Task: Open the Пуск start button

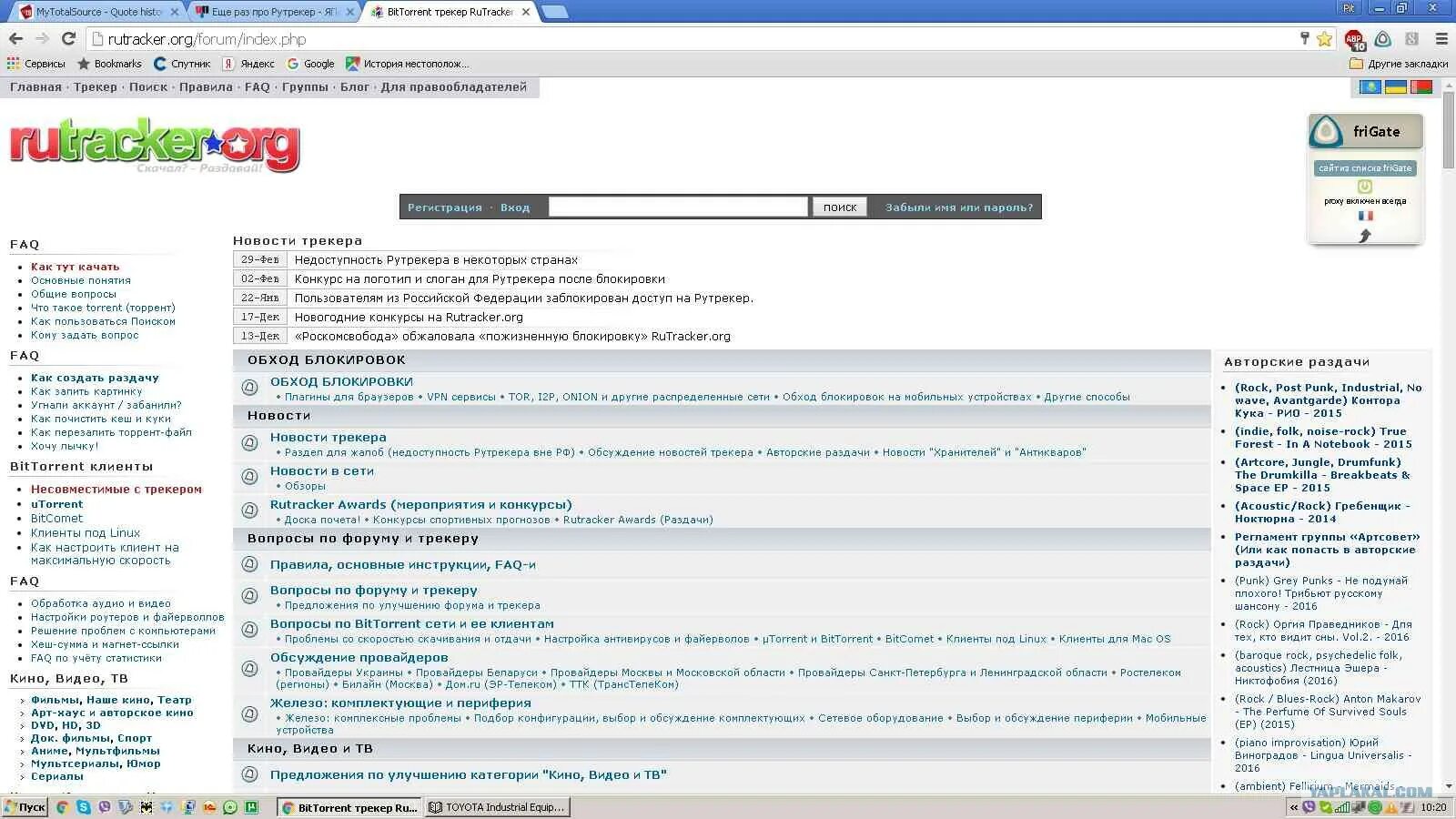Action: (25, 807)
